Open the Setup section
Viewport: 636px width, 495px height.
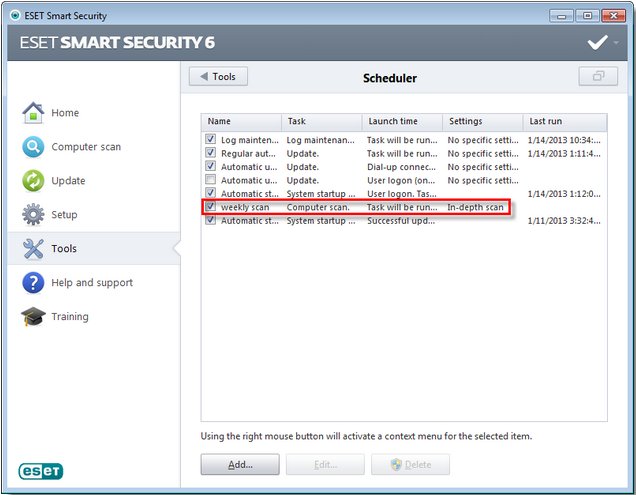point(64,215)
